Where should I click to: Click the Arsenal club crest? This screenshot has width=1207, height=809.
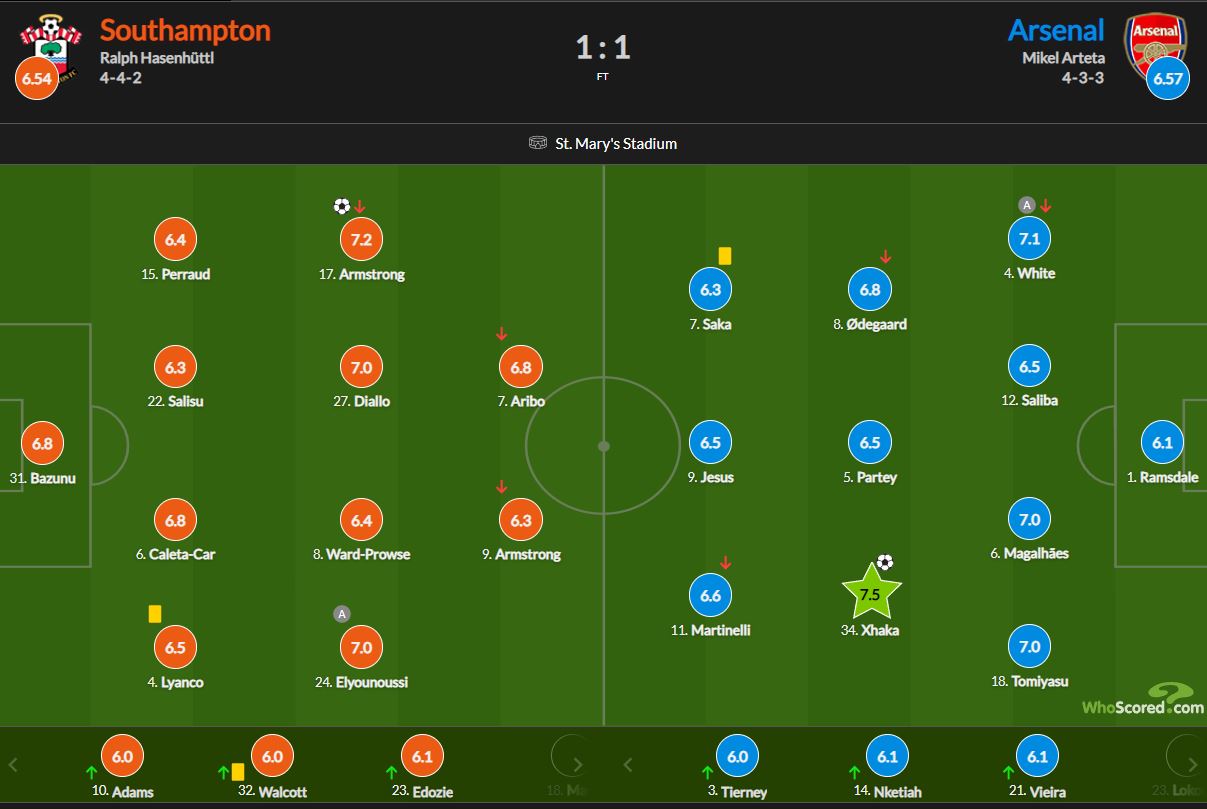(x=1153, y=46)
